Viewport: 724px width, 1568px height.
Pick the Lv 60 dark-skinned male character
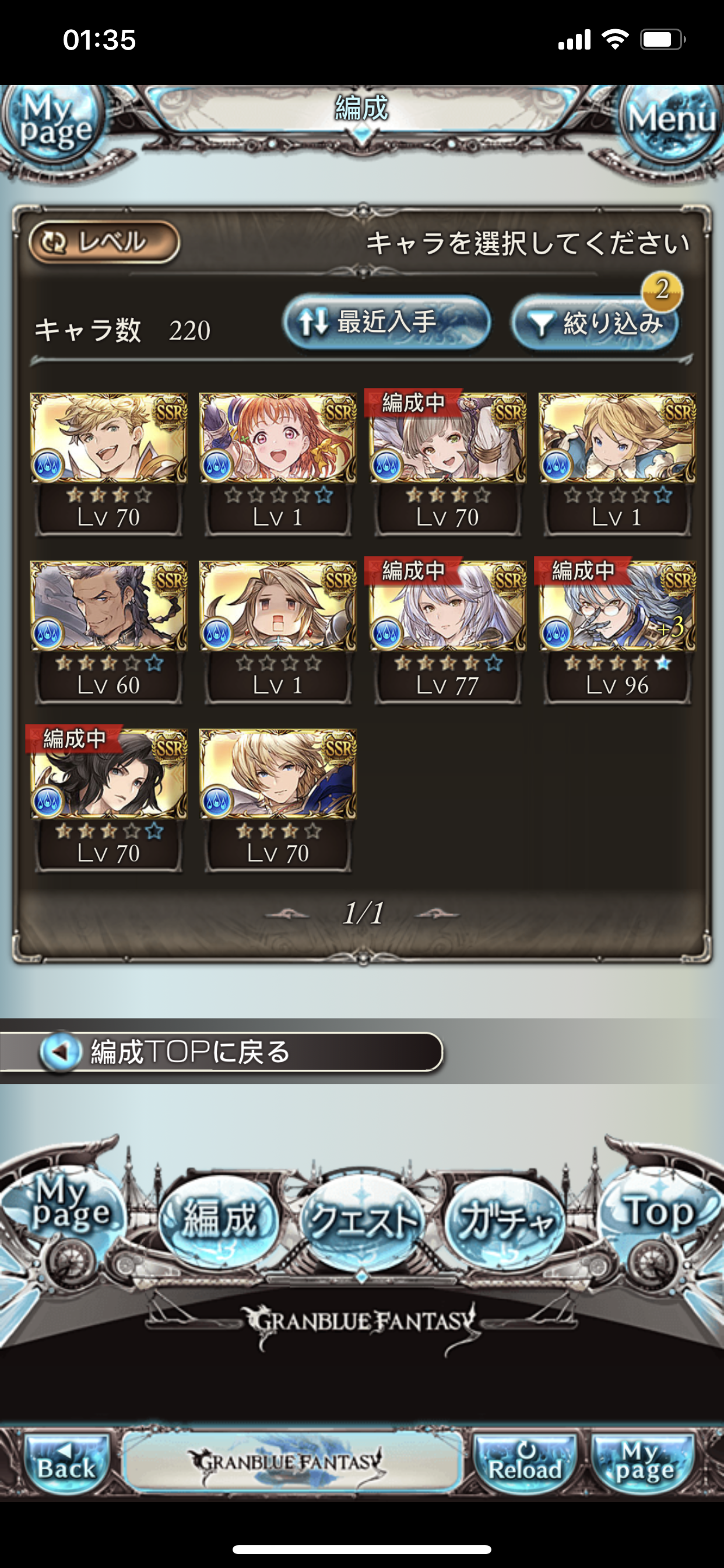[x=108, y=632]
